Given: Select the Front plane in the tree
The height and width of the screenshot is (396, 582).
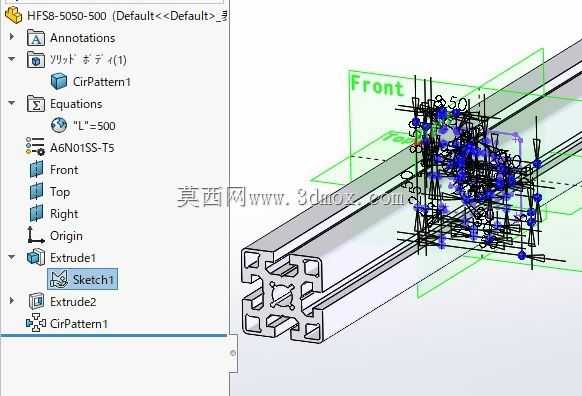Looking at the screenshot, I should pos(64,170).
